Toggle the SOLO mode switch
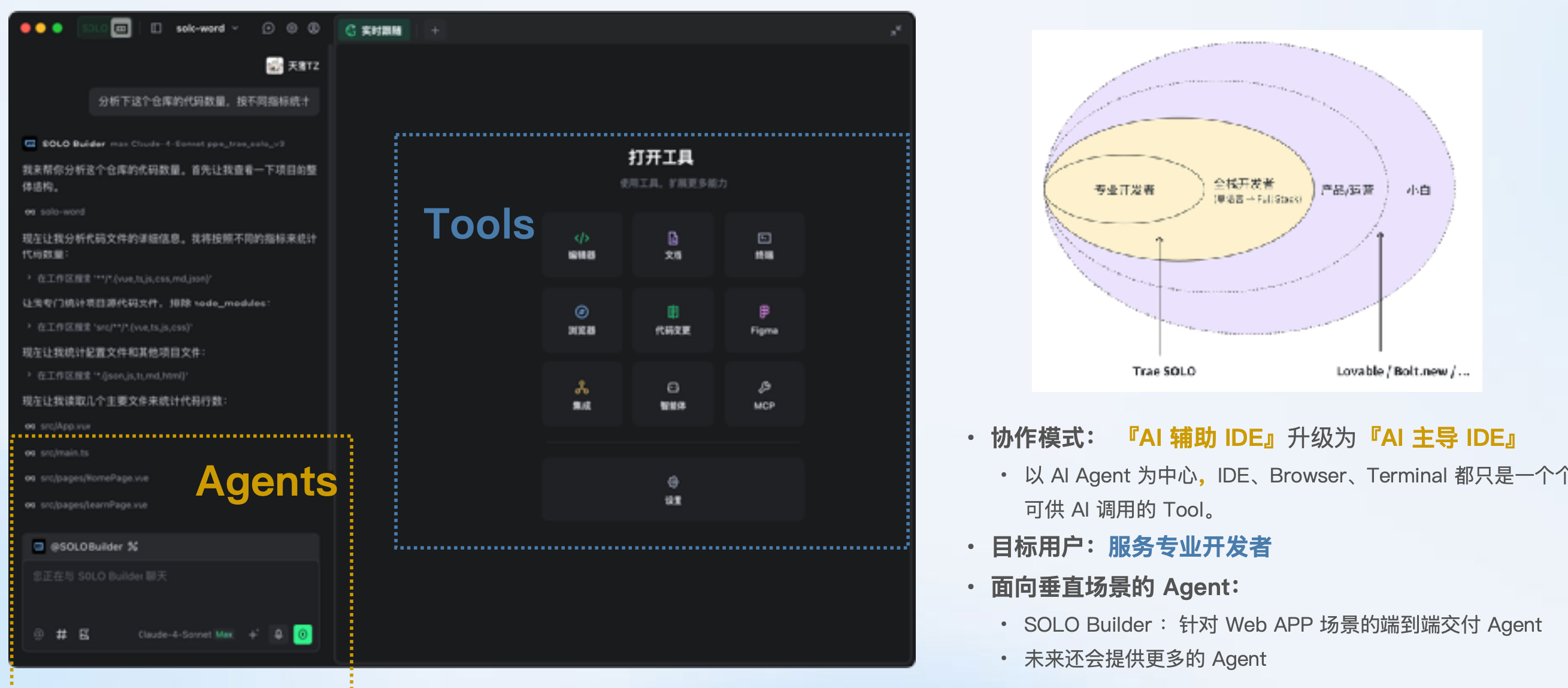 (105, 28)
